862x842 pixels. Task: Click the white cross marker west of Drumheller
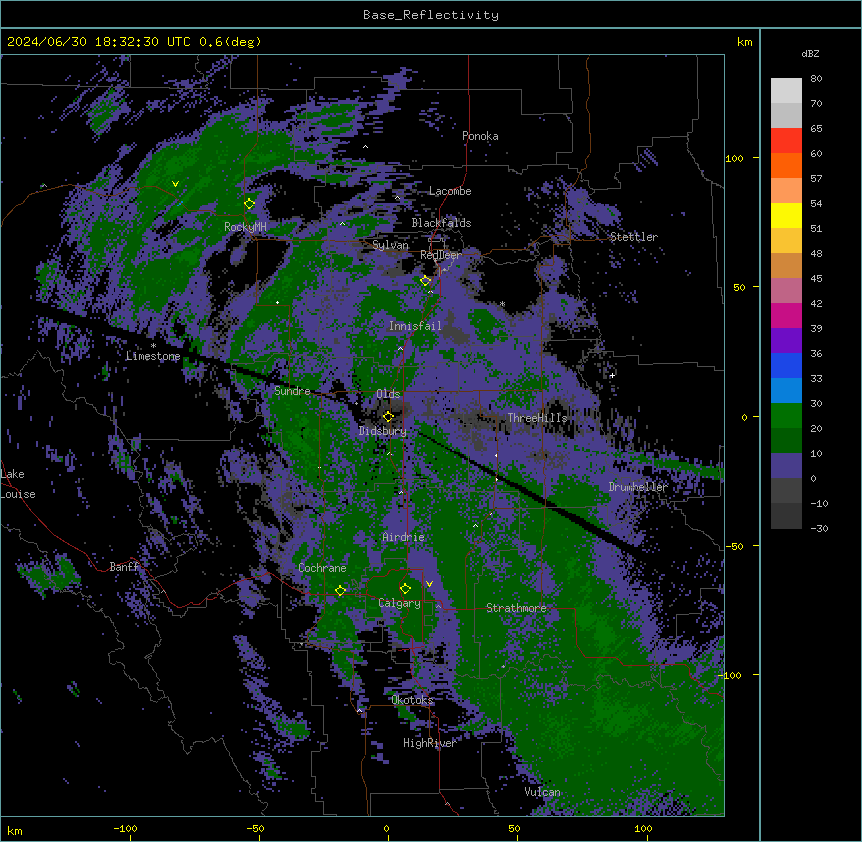click(612, 375)
